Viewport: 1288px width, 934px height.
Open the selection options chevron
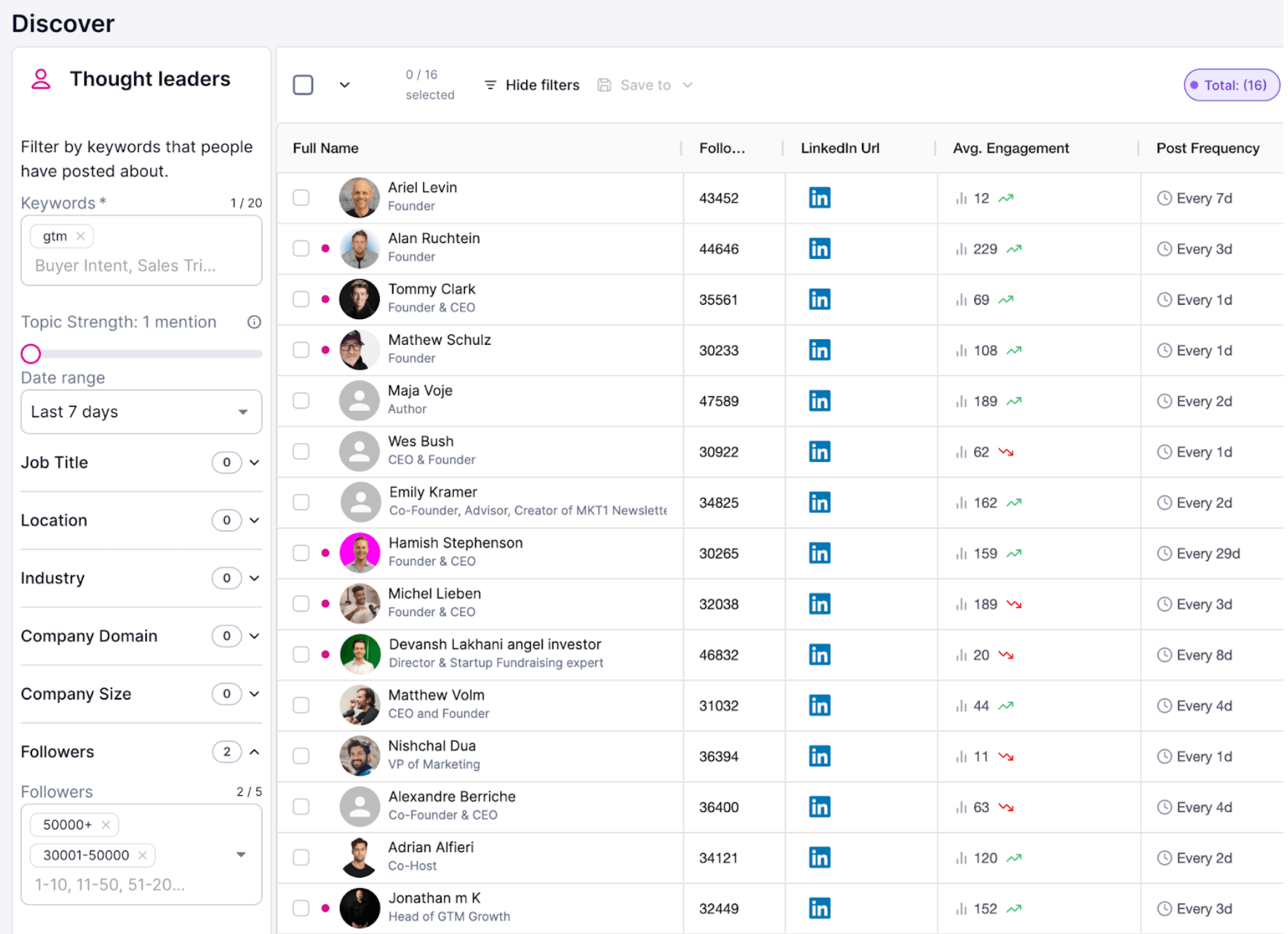pyautogui.click(x=344, y=85)
